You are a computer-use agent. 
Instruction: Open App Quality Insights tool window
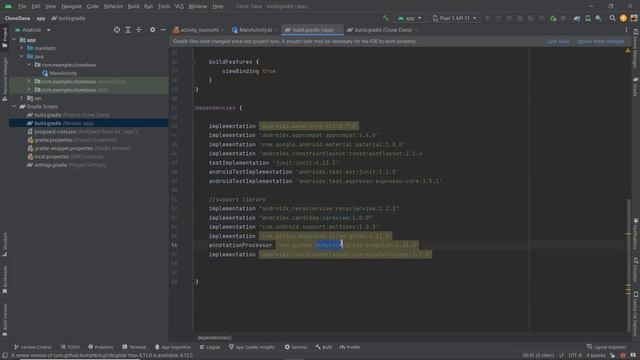click(x=252, y=347)
